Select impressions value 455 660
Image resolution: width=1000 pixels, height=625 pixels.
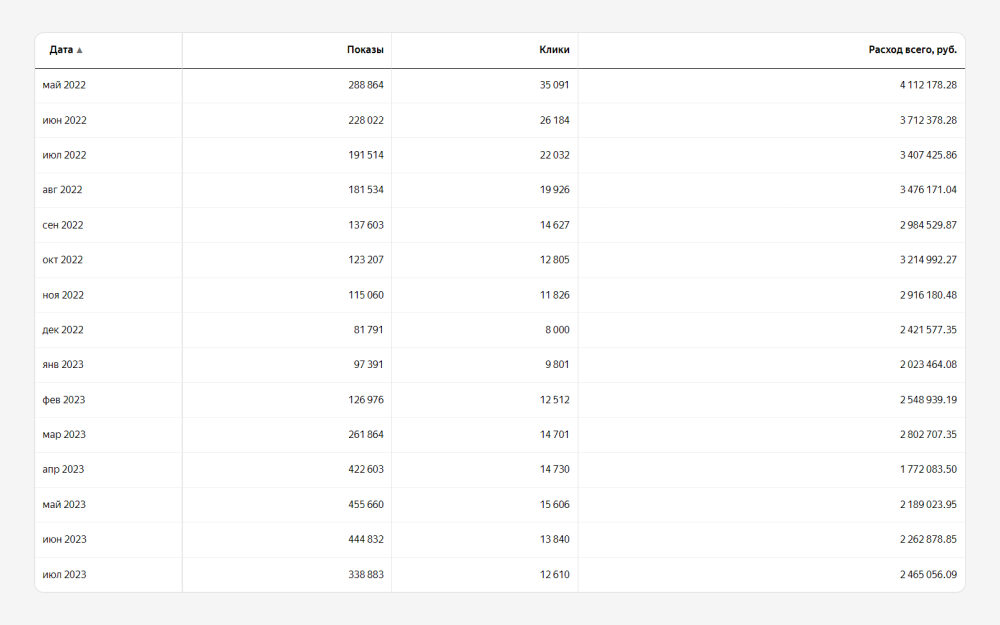pos(361,505)
